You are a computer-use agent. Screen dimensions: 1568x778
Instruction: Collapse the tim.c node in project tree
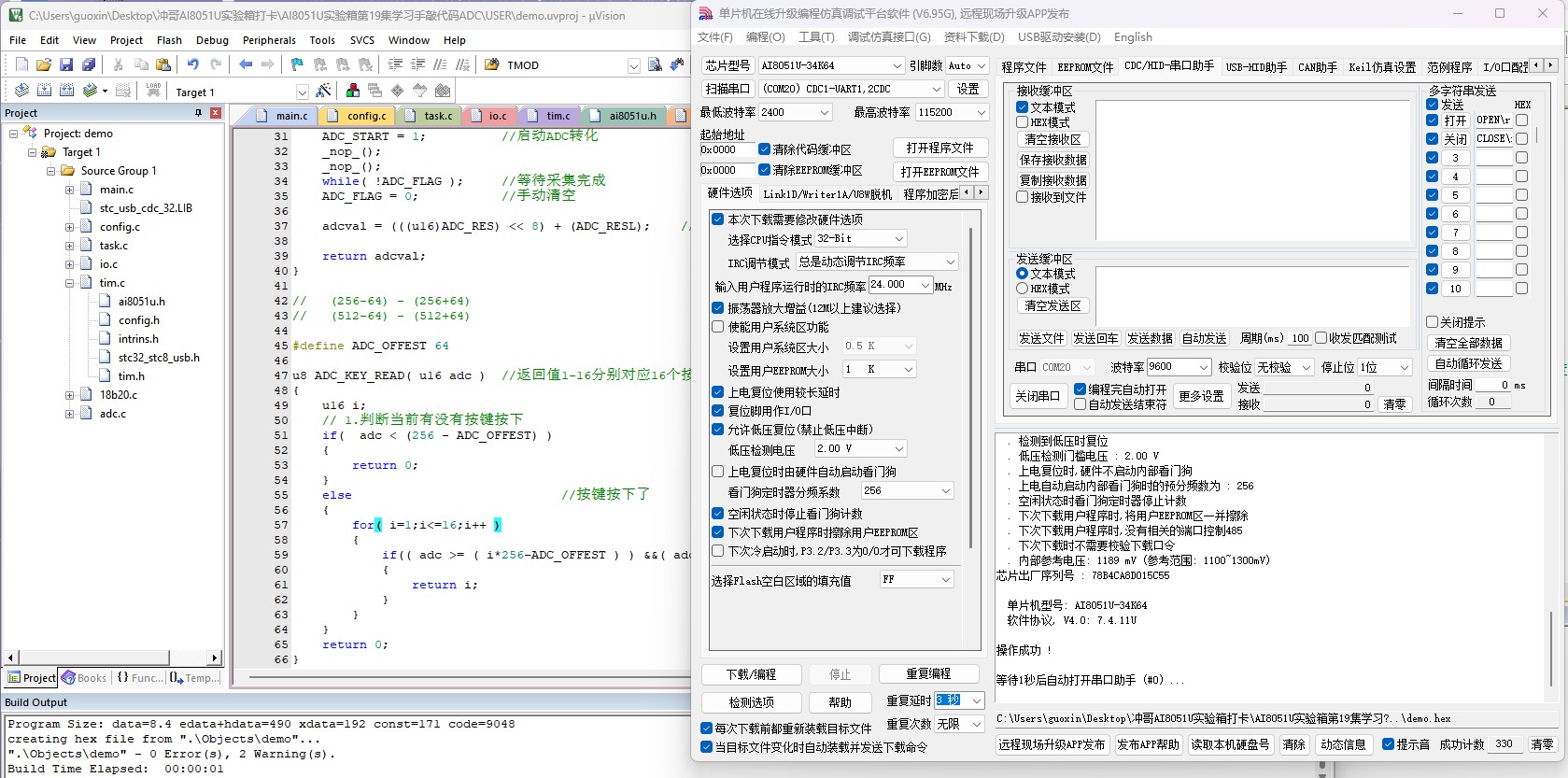pos(69,283)
